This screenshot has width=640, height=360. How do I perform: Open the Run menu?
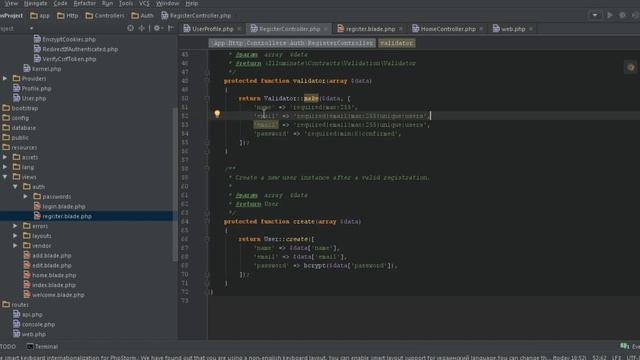[x=107, y=3]
